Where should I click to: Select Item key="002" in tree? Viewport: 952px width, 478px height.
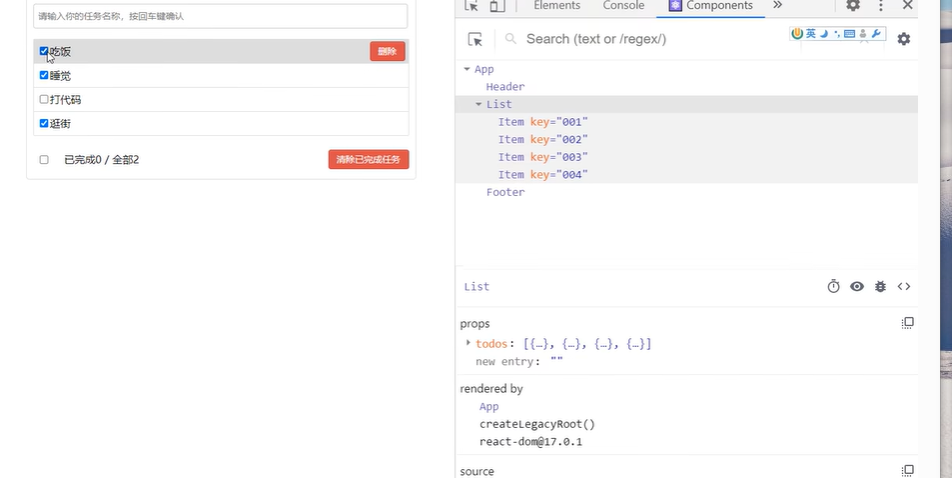tap(543, 140)
